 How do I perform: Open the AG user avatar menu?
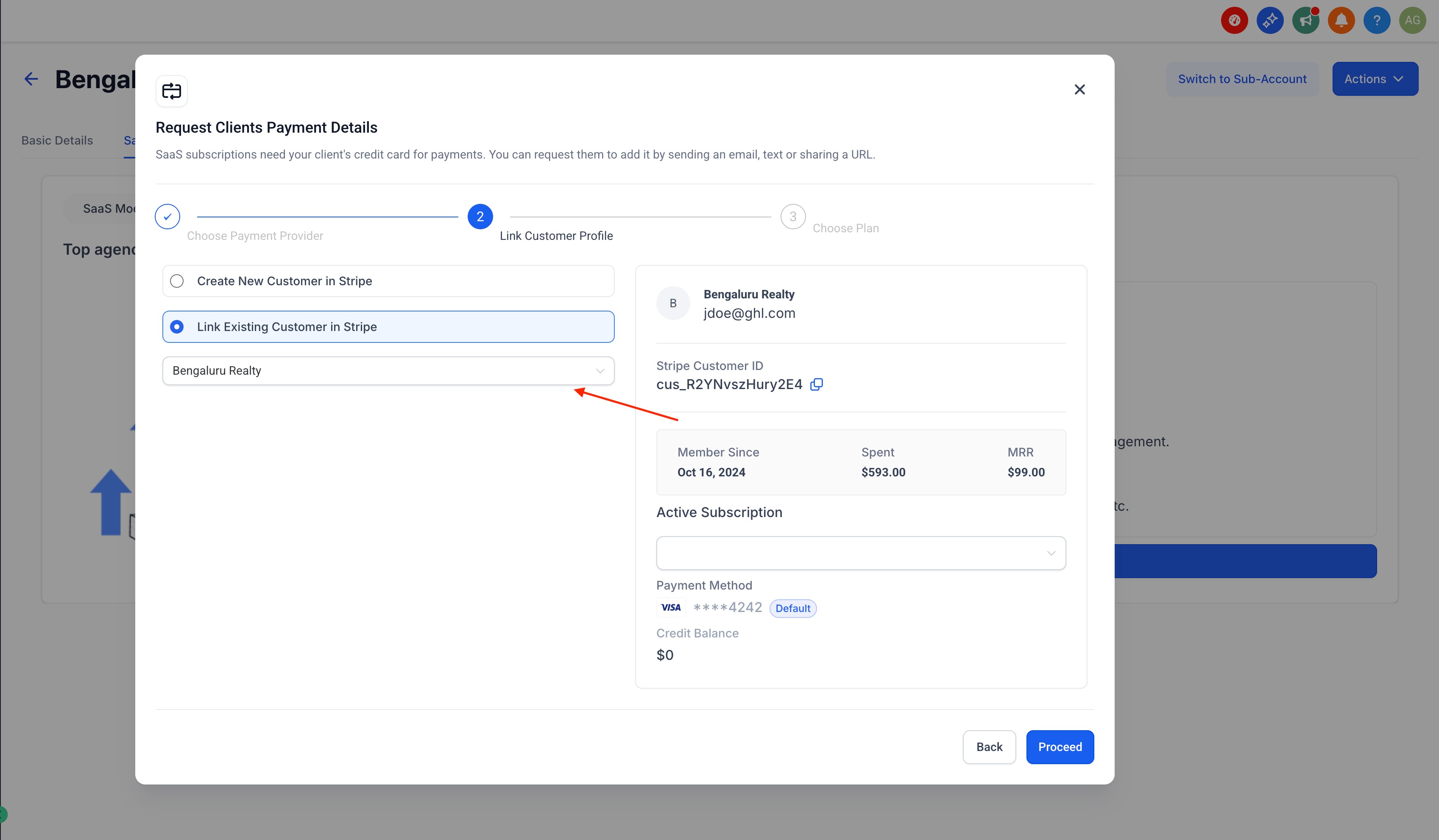click(1412, 20)
